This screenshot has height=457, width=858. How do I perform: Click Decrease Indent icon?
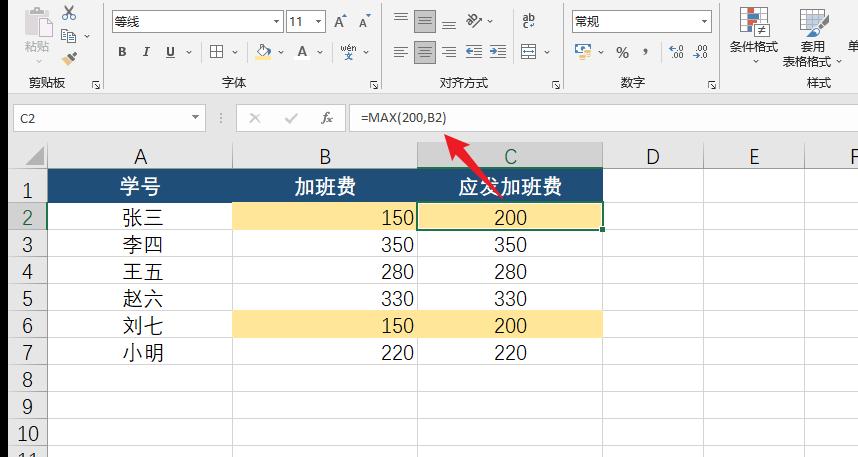click(x=473, y=52)
